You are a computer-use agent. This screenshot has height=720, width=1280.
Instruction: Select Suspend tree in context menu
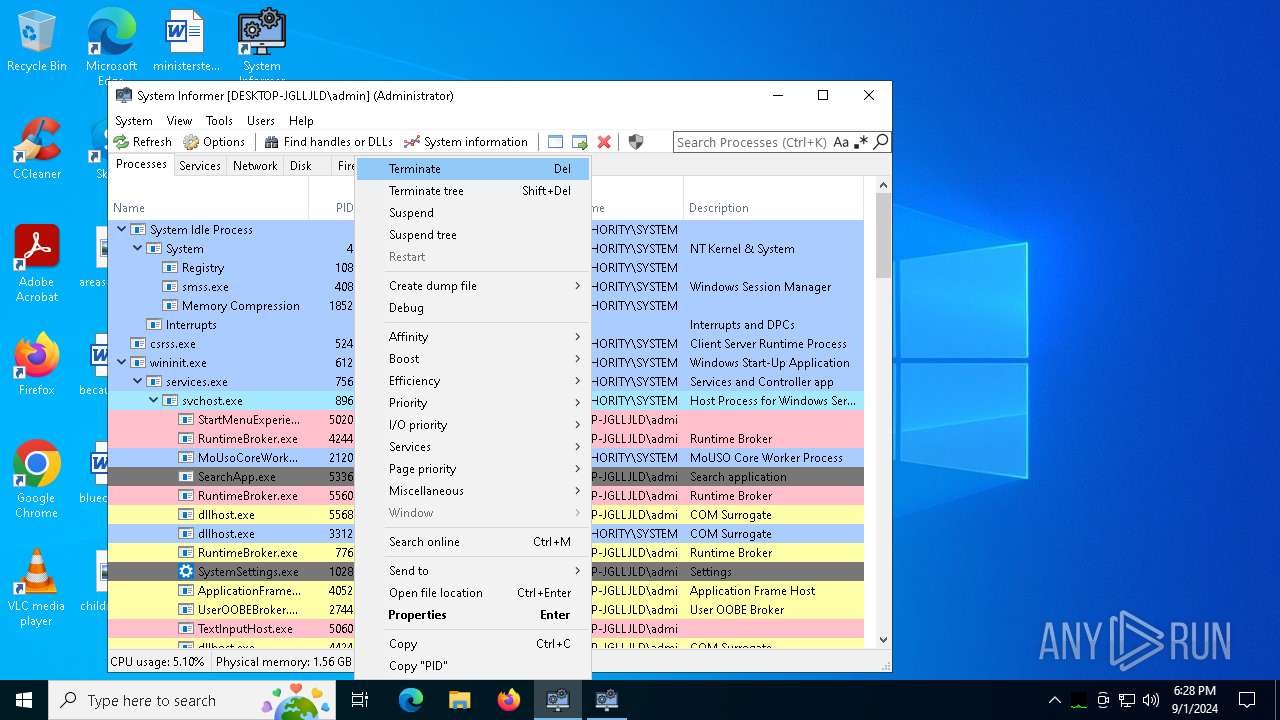[473, 235]
